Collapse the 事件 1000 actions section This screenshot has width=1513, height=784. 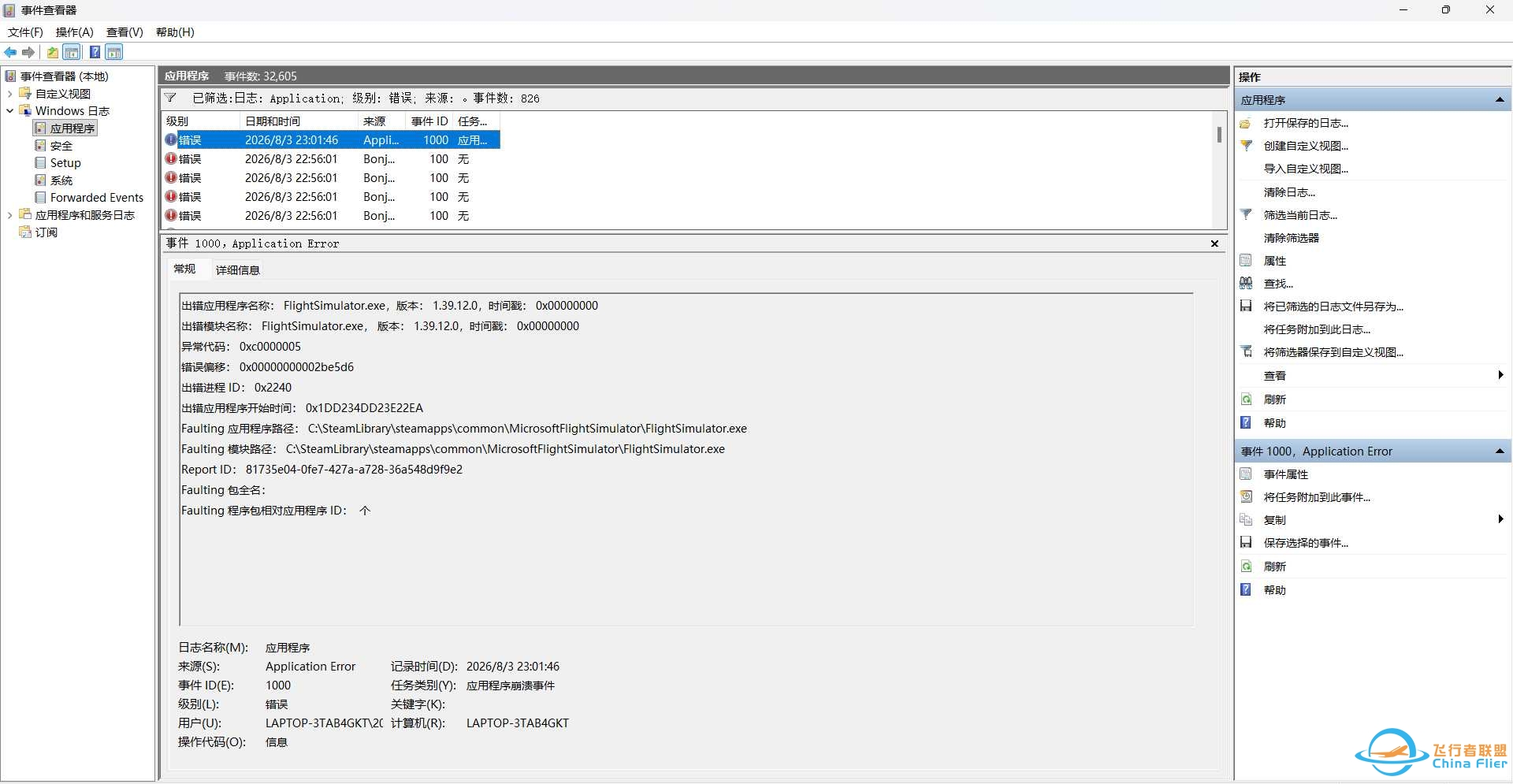click(1500, 451)
